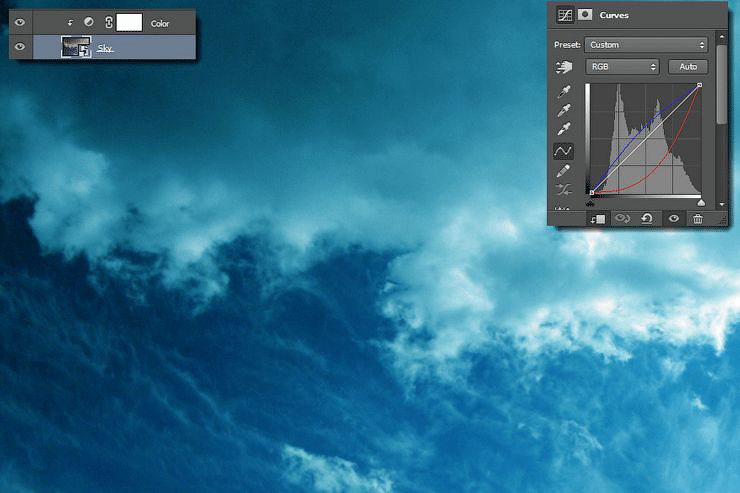Click the Curves panel scrollbar thumb
This screenshot has width=740, height=493.
pos(721,85)
